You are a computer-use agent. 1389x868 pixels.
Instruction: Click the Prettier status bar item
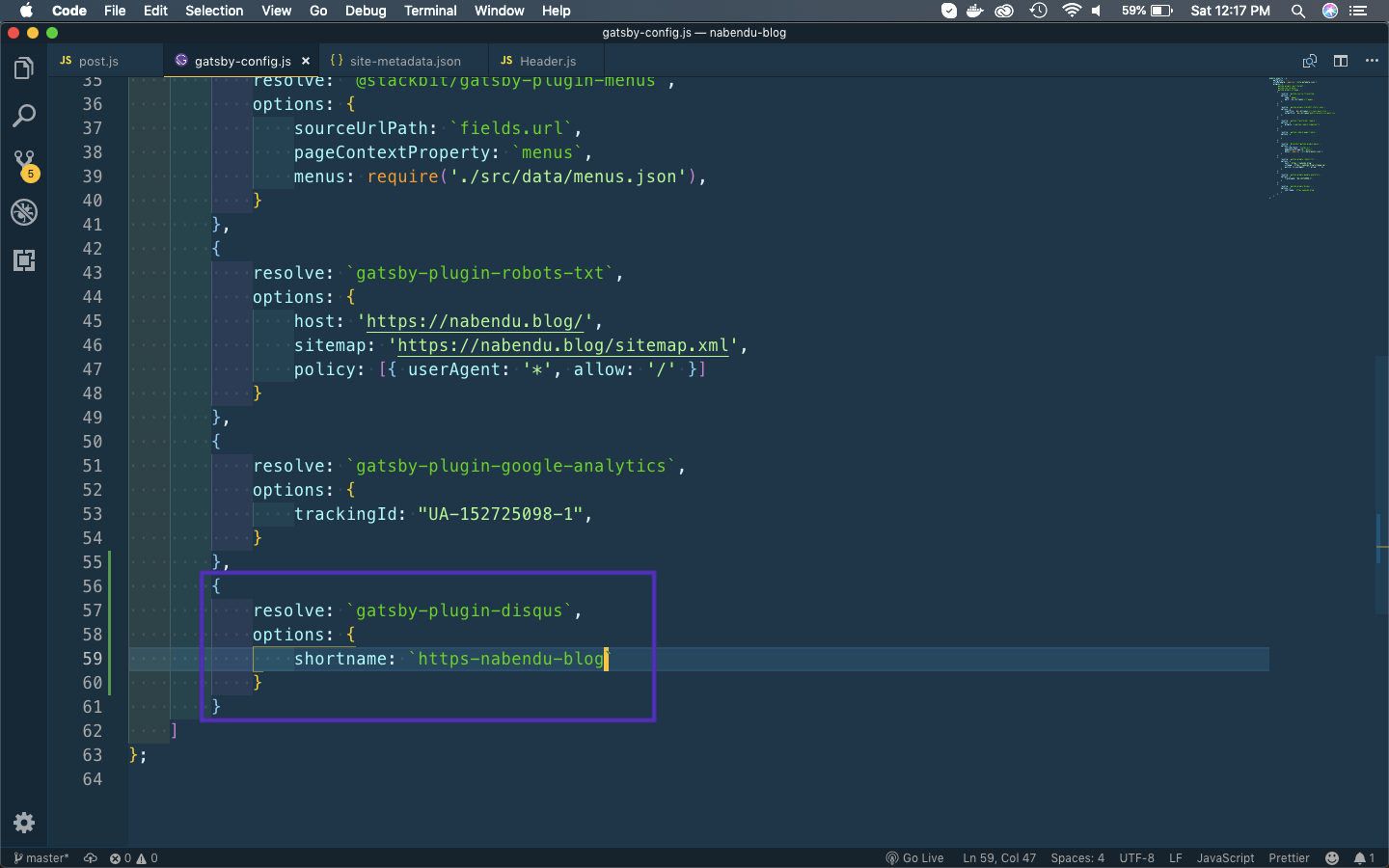point(1289,858)
